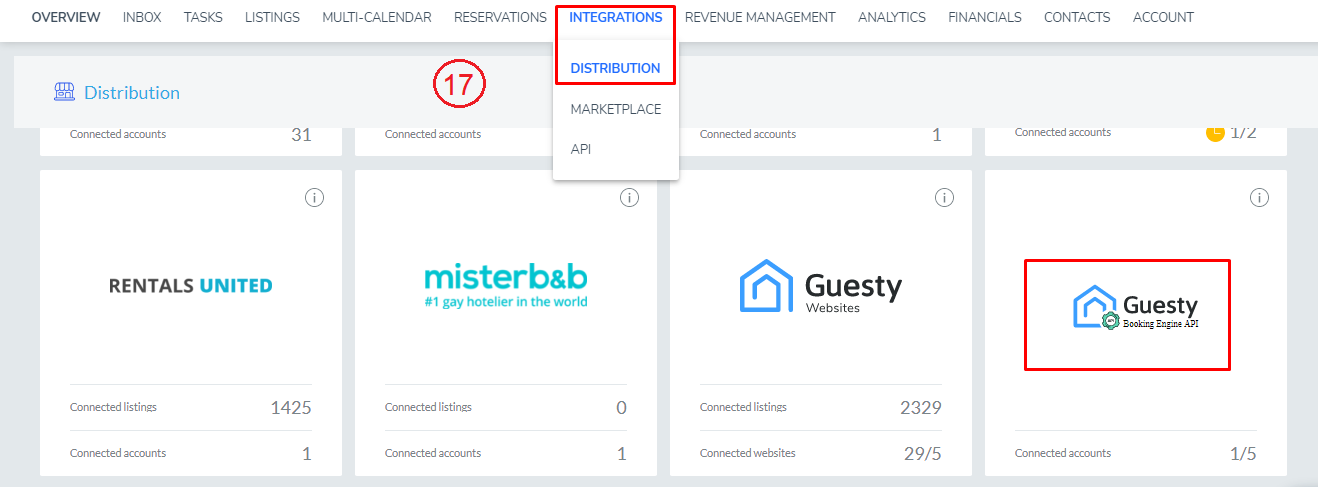The width and height of the screenshot is (1318, 487).
Task: Go to the Inbox tab
Action: tap(142, 17)
